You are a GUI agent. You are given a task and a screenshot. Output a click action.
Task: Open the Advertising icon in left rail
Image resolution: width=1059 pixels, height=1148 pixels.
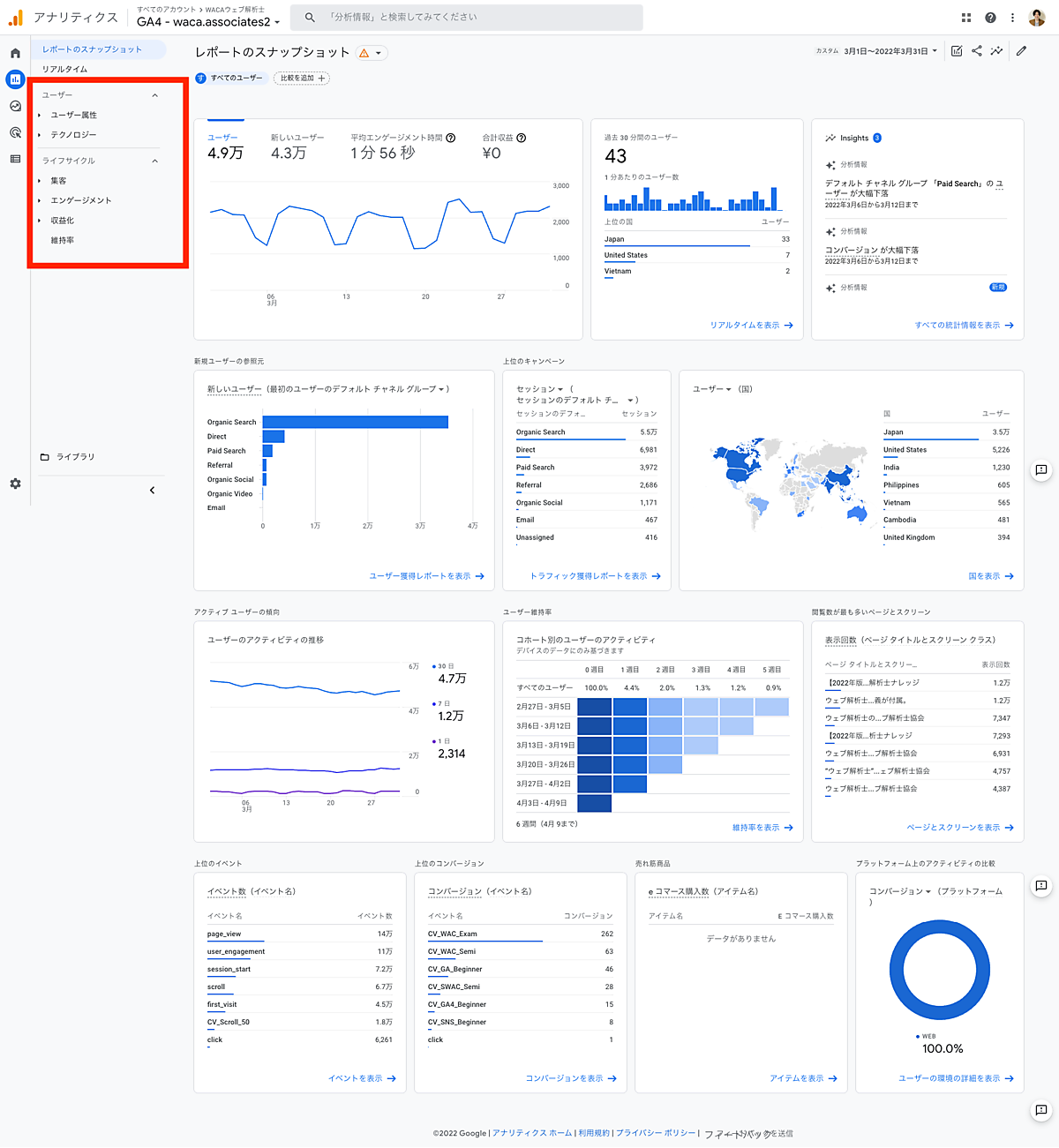[x=15, y=132]
